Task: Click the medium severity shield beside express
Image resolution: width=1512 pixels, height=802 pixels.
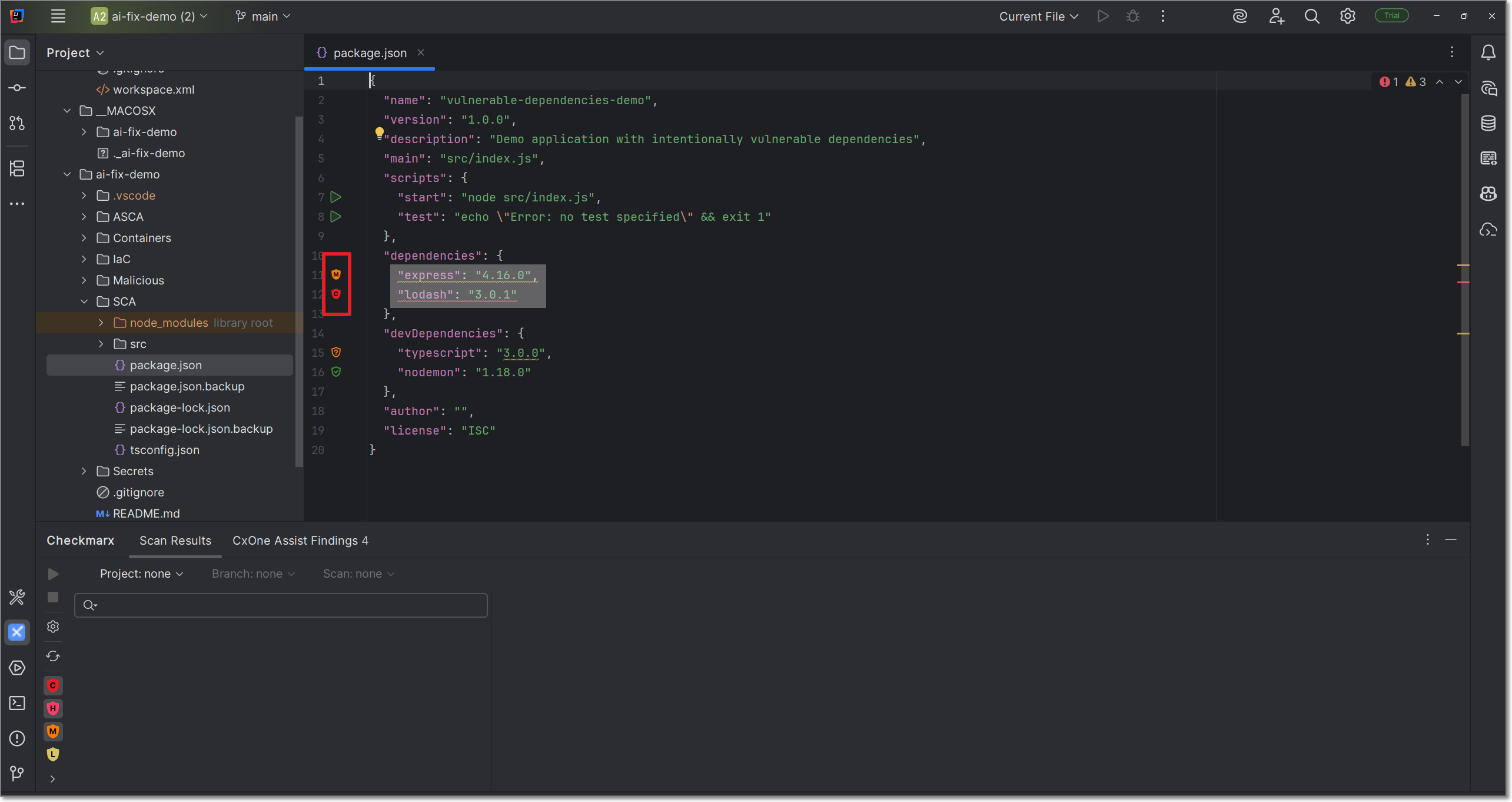Action: click(336, 274)
